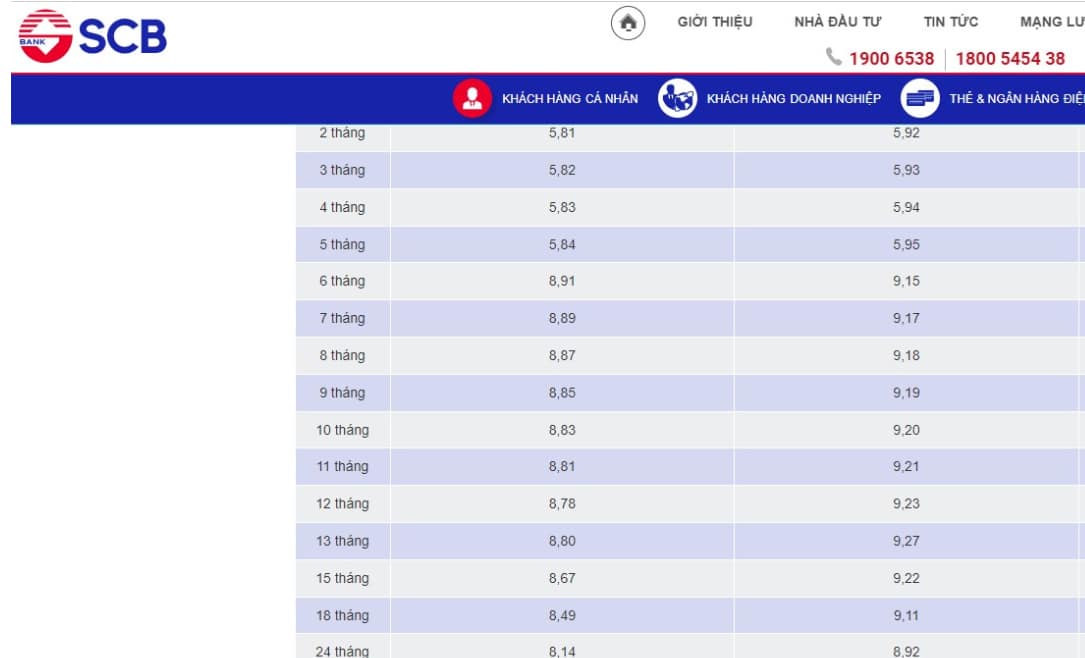Select the 9,27 rate in 13 tháng row
1085x658 pixels.
906,541
